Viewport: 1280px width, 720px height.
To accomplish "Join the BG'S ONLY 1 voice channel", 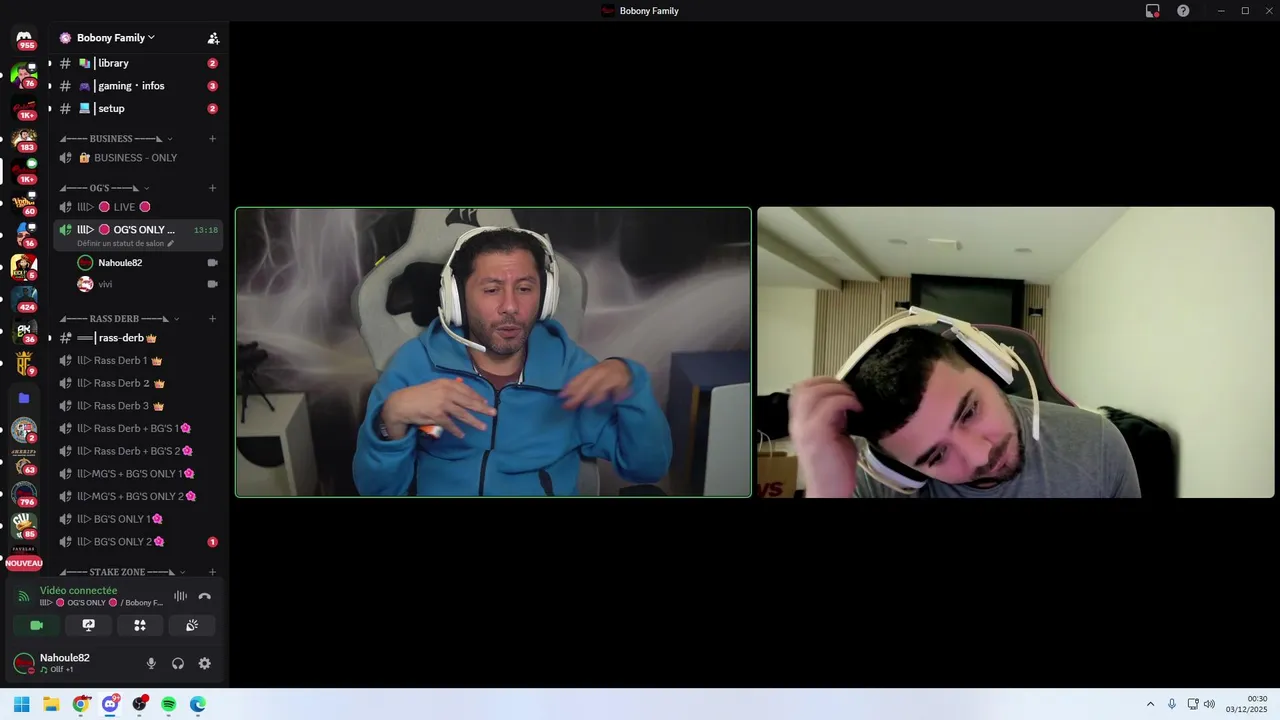I will 138,519.
